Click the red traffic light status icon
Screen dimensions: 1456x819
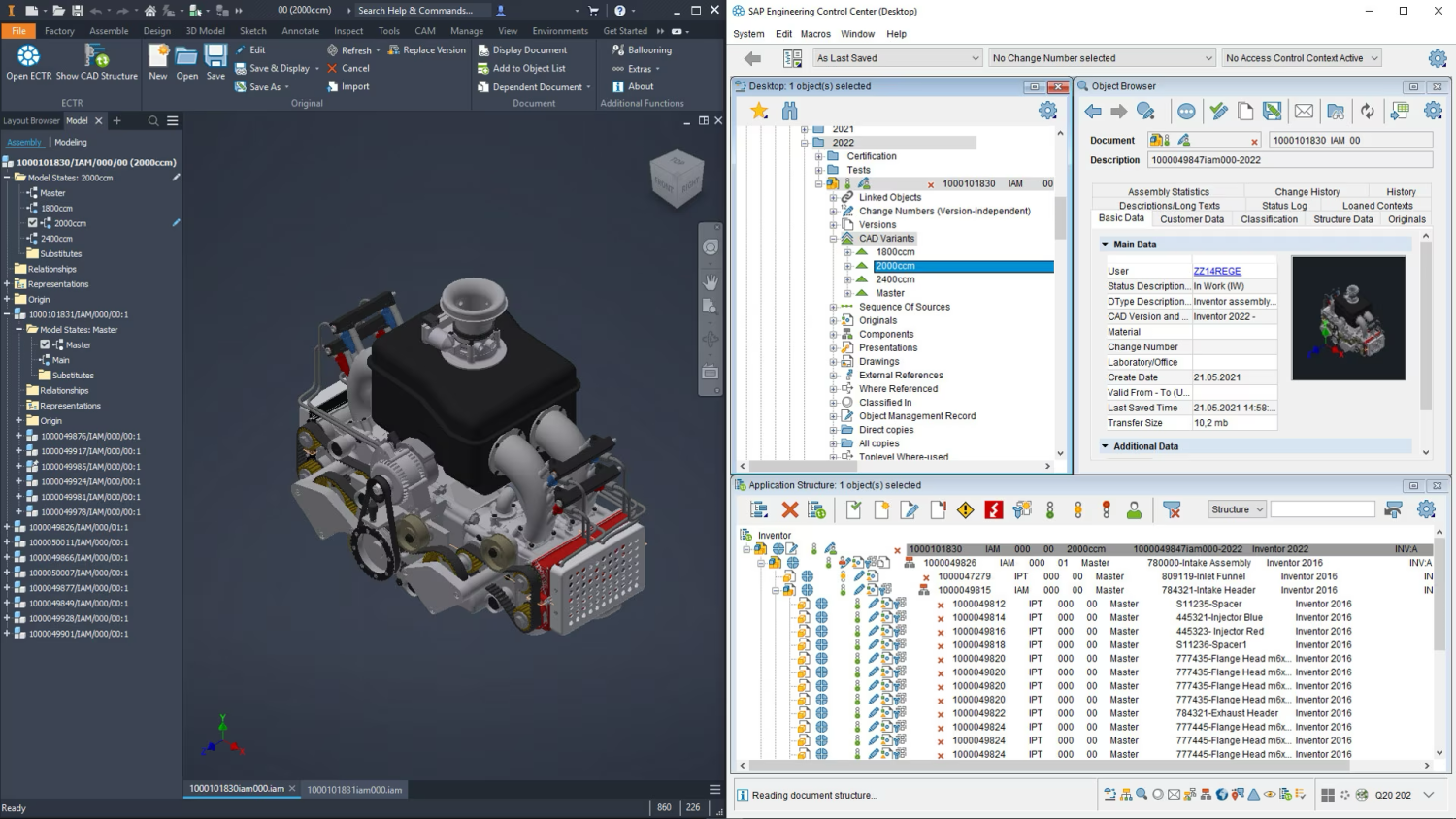(x=1106, y=509)
